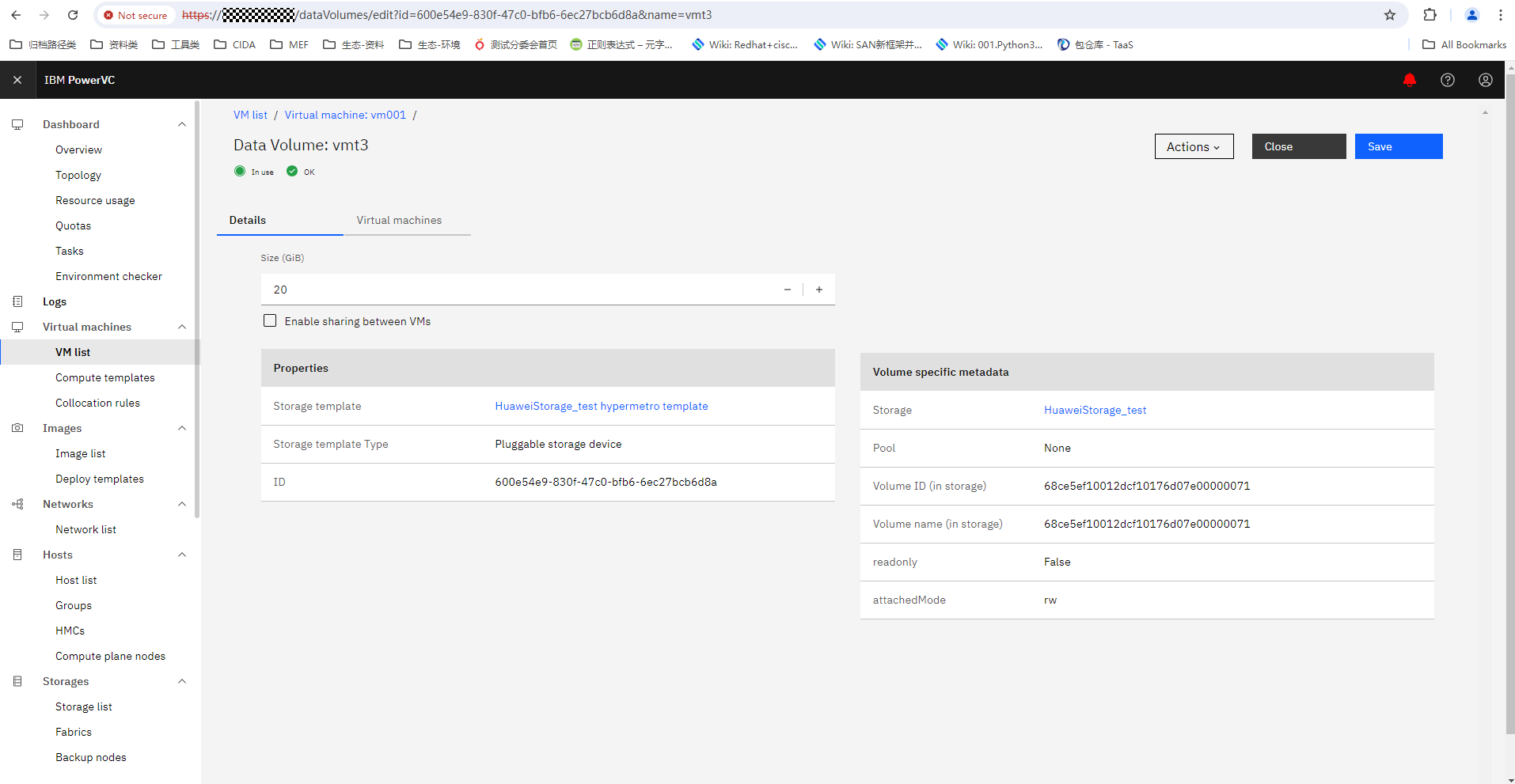1515x784 pixels.
Task: Click the Images camera icon
Action: (x=17, y=428)
